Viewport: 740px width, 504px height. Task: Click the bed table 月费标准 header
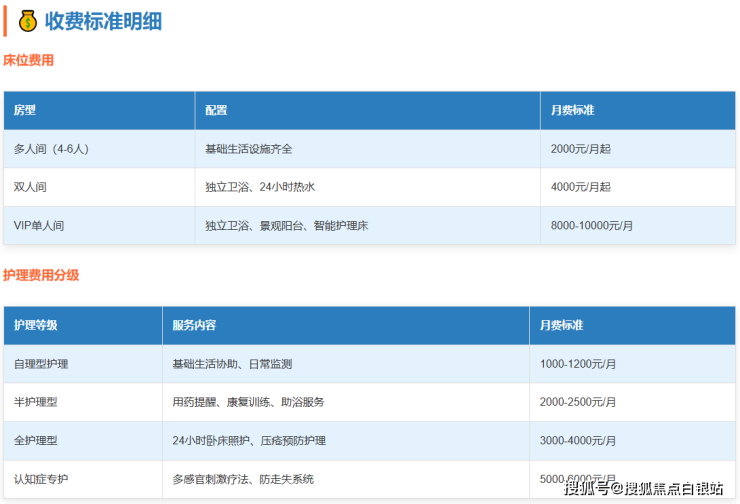[572, 110]
